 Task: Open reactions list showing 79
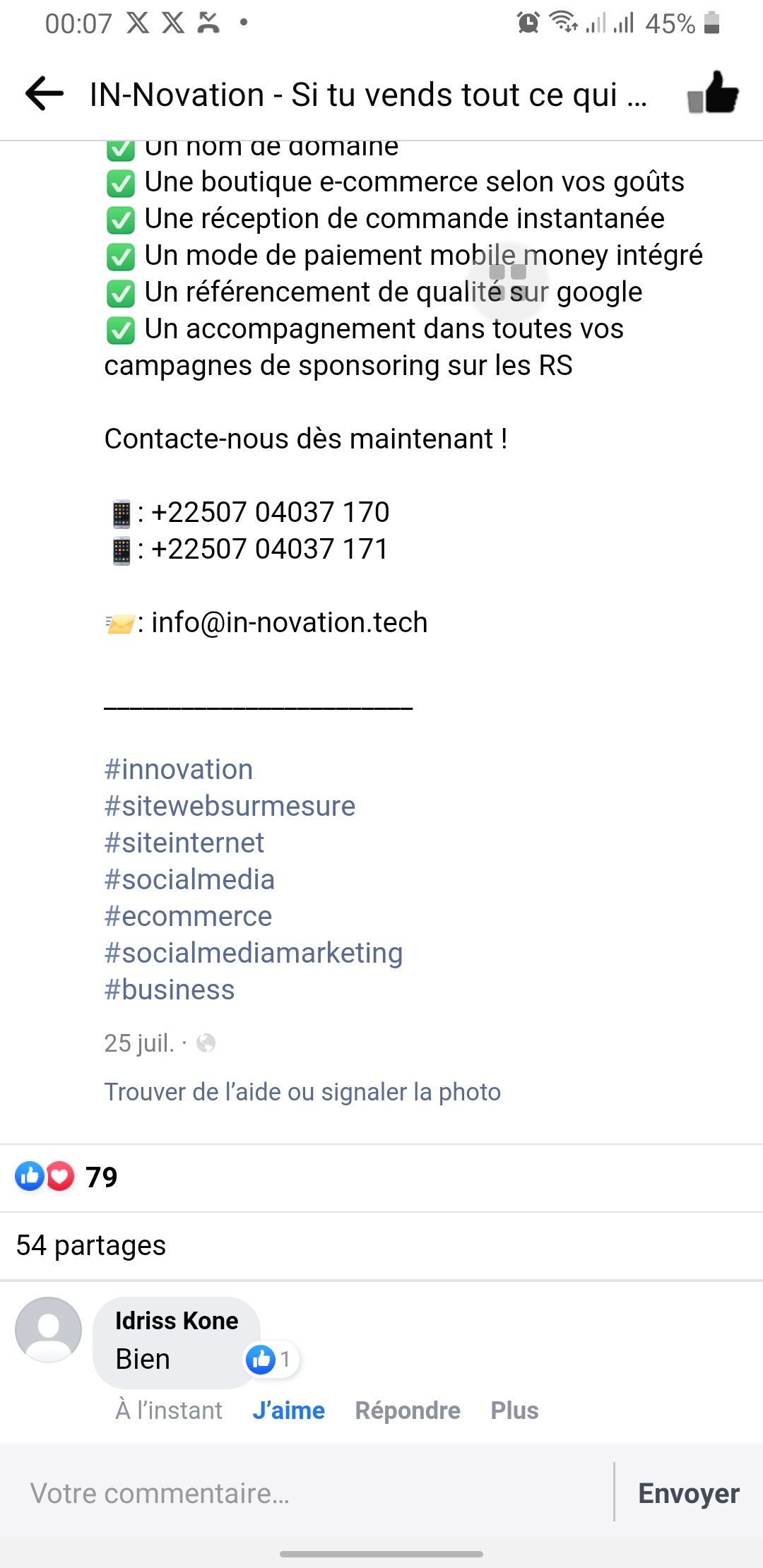coord(101,1177)
